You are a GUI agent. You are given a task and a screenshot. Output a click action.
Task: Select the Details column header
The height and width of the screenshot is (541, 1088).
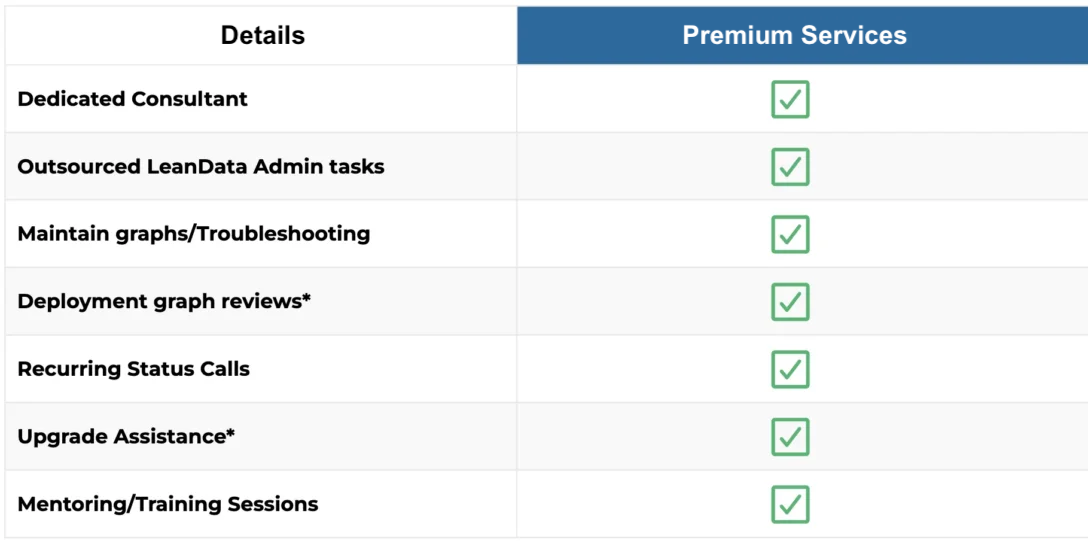pyautogui.click(x=262, y=35)
